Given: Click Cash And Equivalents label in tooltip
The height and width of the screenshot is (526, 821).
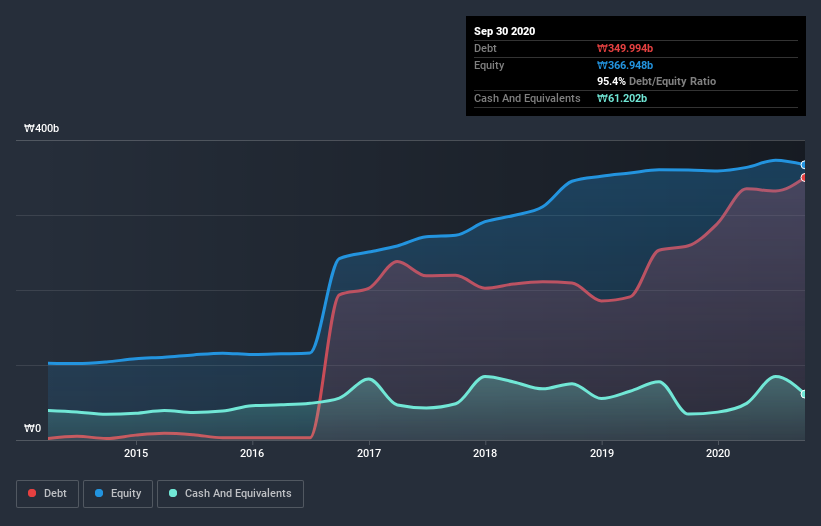Looking at the screenshot, I should (527, 98).
